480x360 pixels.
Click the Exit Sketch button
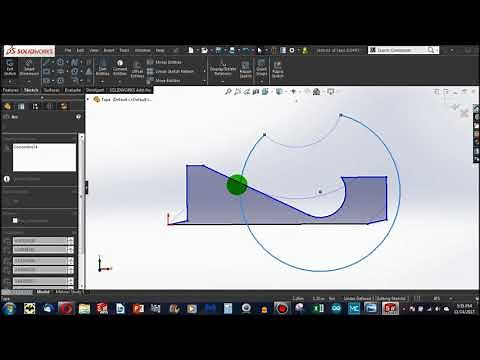10,68
